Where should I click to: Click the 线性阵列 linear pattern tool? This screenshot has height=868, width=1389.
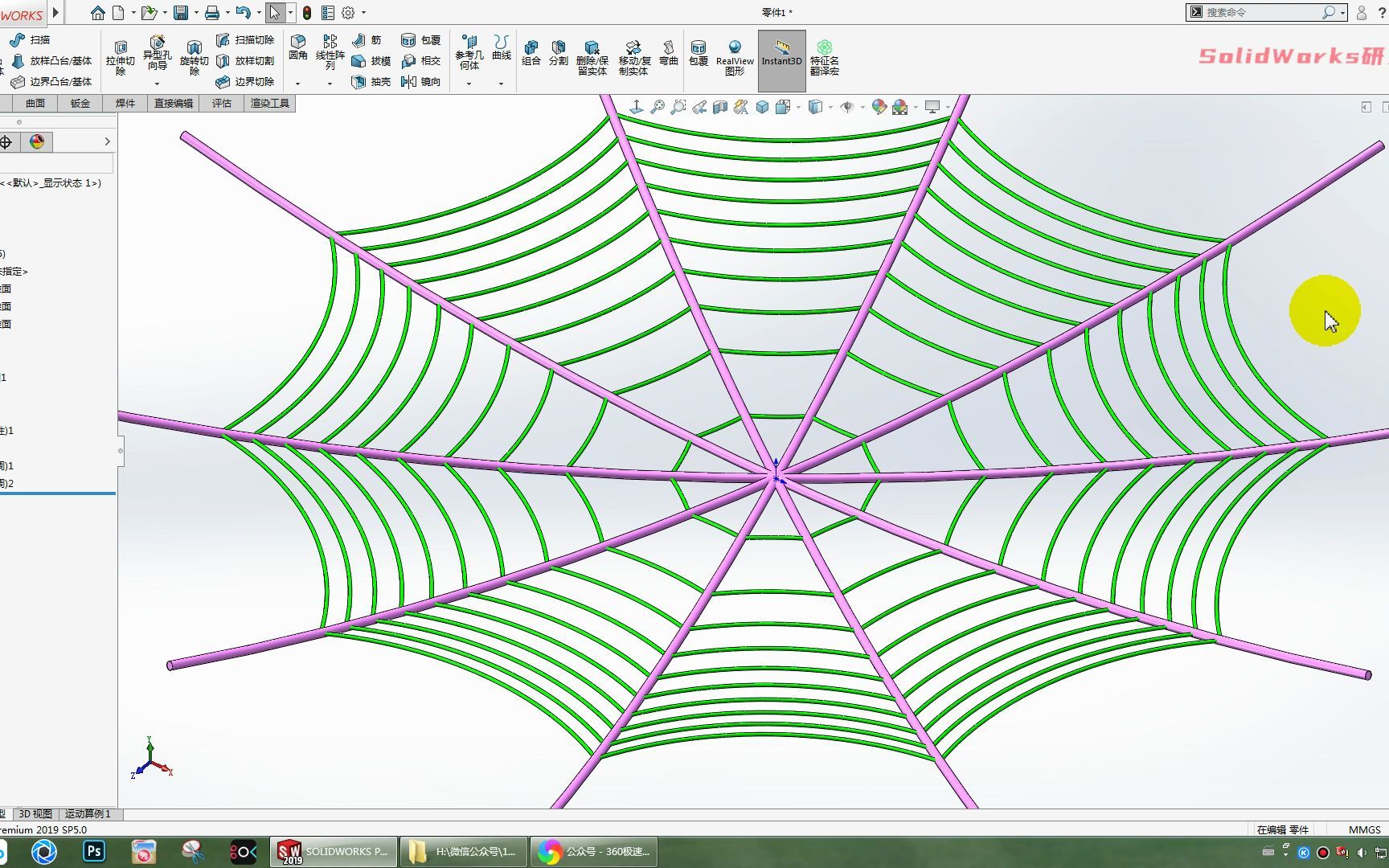coord(330,53)
